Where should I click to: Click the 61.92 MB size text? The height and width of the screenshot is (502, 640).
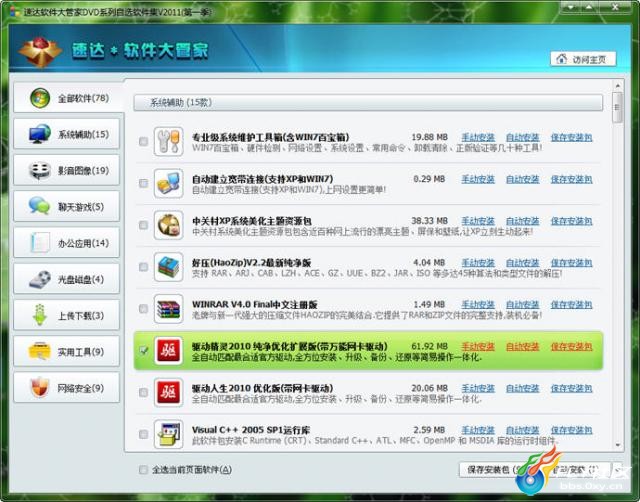[x=429, y=347]
